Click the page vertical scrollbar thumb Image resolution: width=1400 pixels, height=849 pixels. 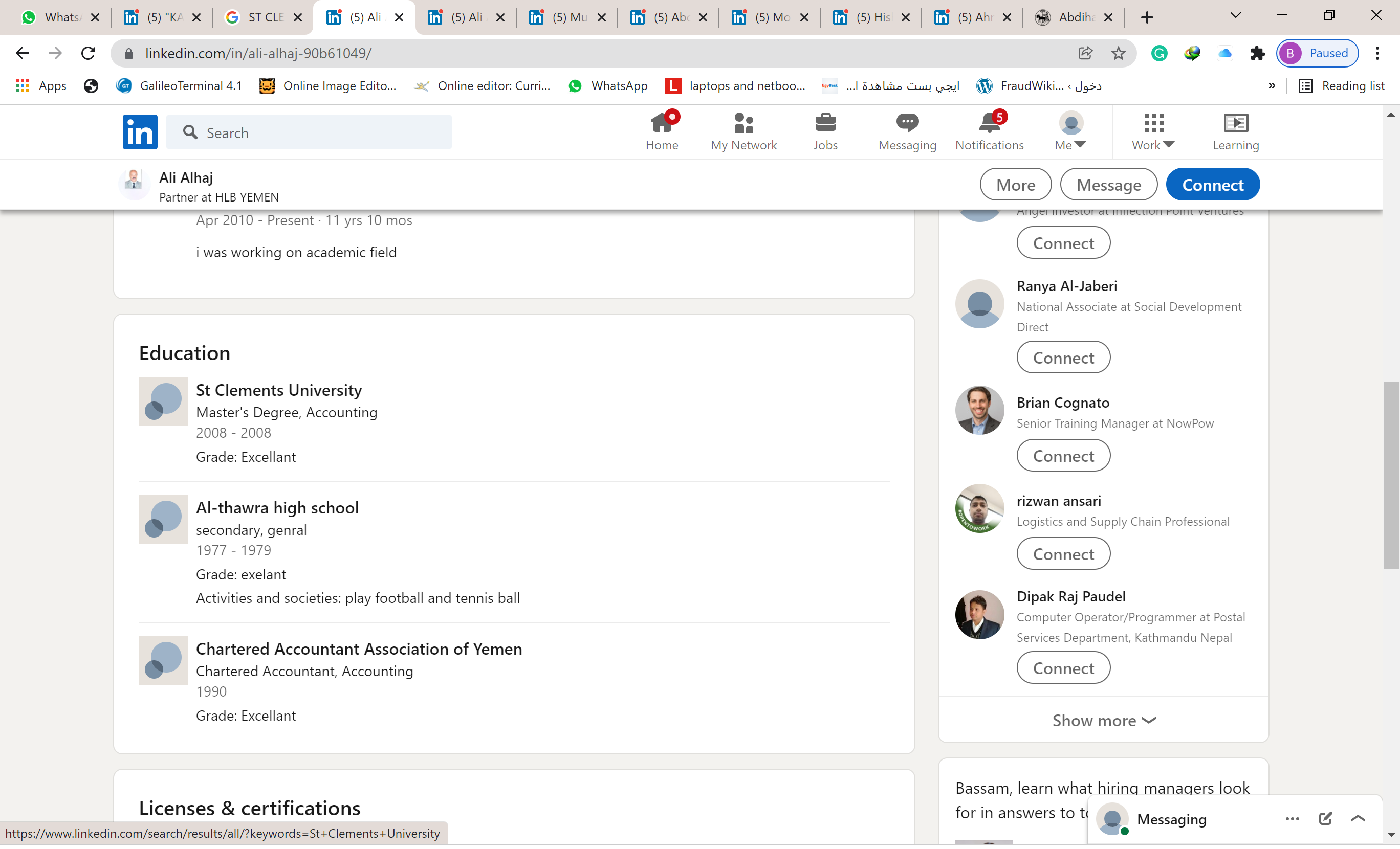tap(1390, 474)
